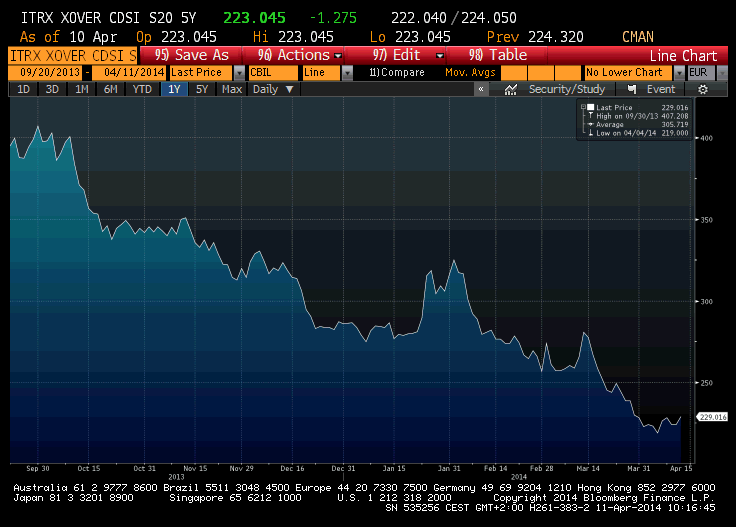736x527 pixels.
Task: Edit the end date 04/11/2014 field
Action: click(x=129, y=73)
